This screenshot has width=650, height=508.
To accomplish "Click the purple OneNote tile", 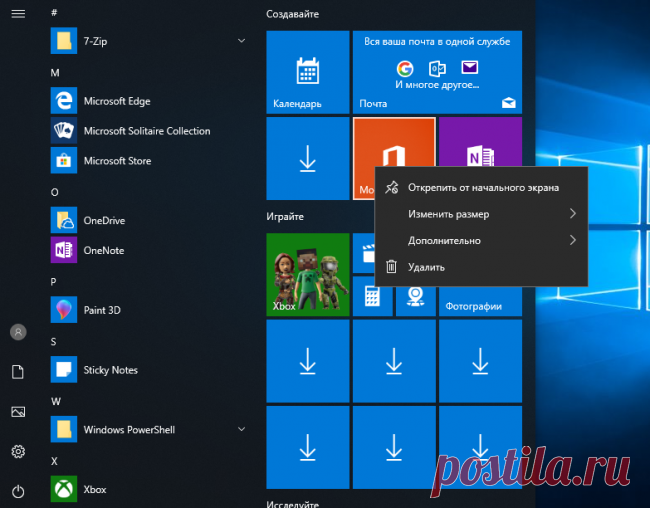I will (480, 142).
